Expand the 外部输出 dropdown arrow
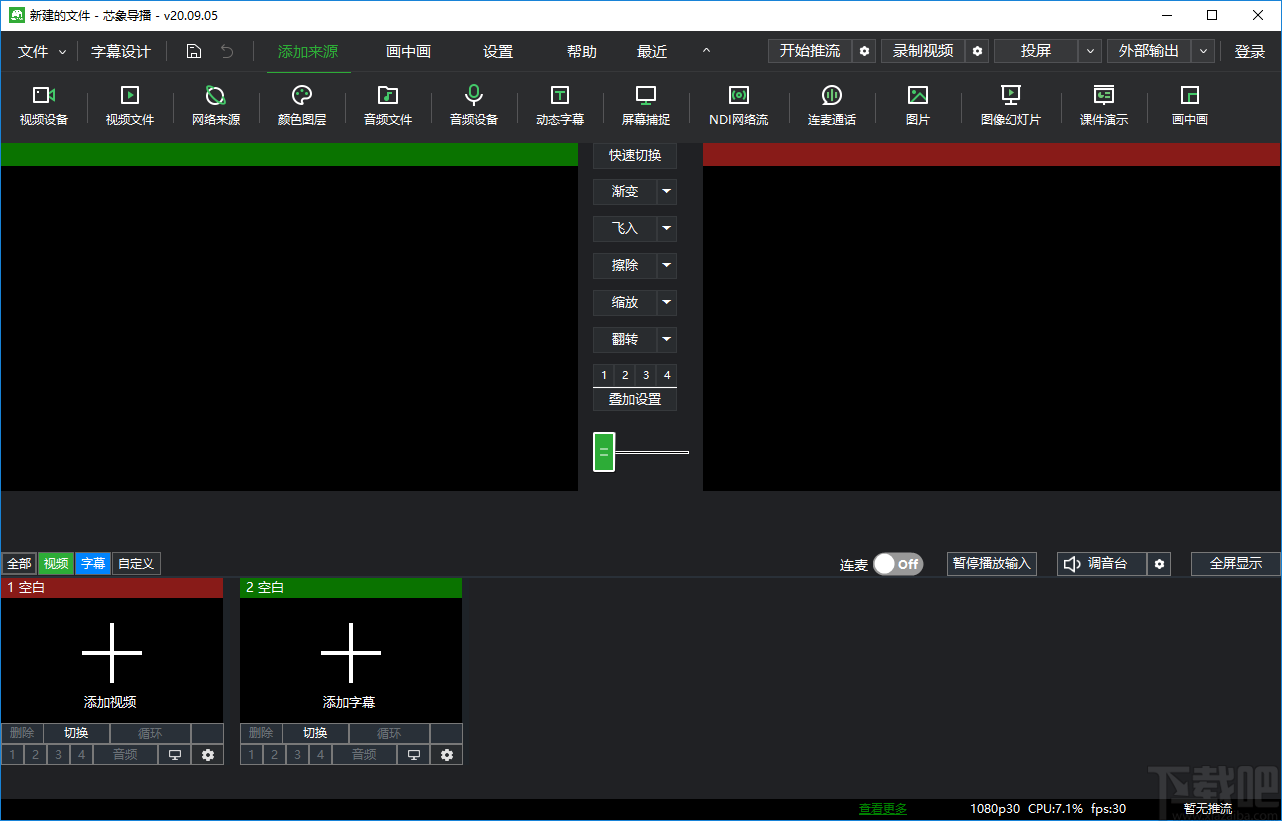 pyautogui.click(x=1204, y=51)
